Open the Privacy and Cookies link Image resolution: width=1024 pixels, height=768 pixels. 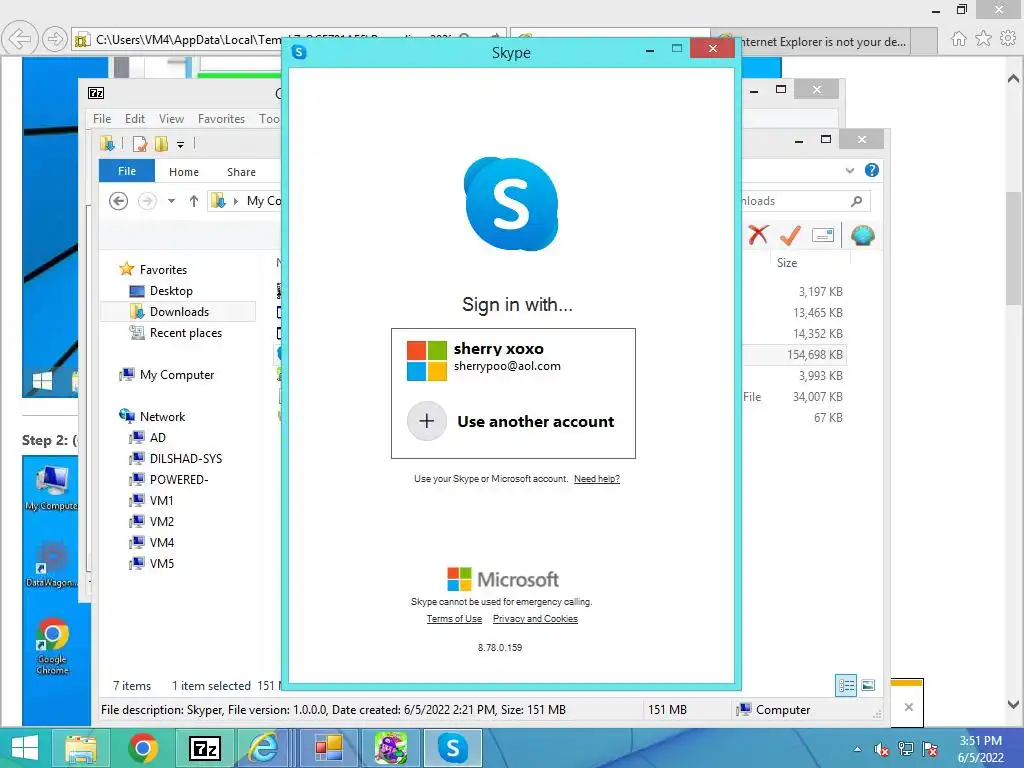[535, 618]
